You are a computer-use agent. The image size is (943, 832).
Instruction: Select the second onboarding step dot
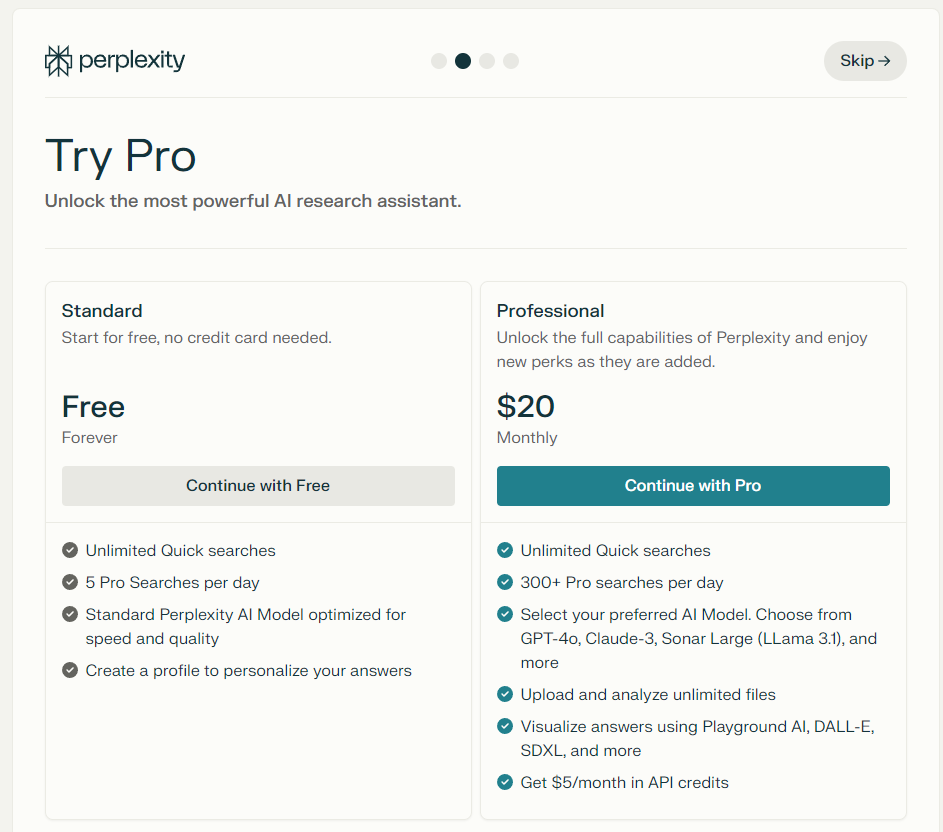coord(463,61)
